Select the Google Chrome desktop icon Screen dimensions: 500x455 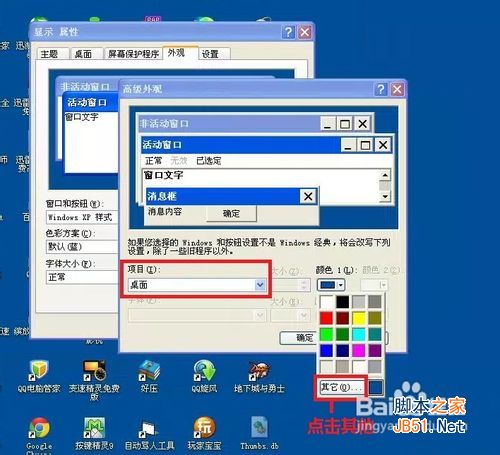pyautogui.click(x=39, y=435)
